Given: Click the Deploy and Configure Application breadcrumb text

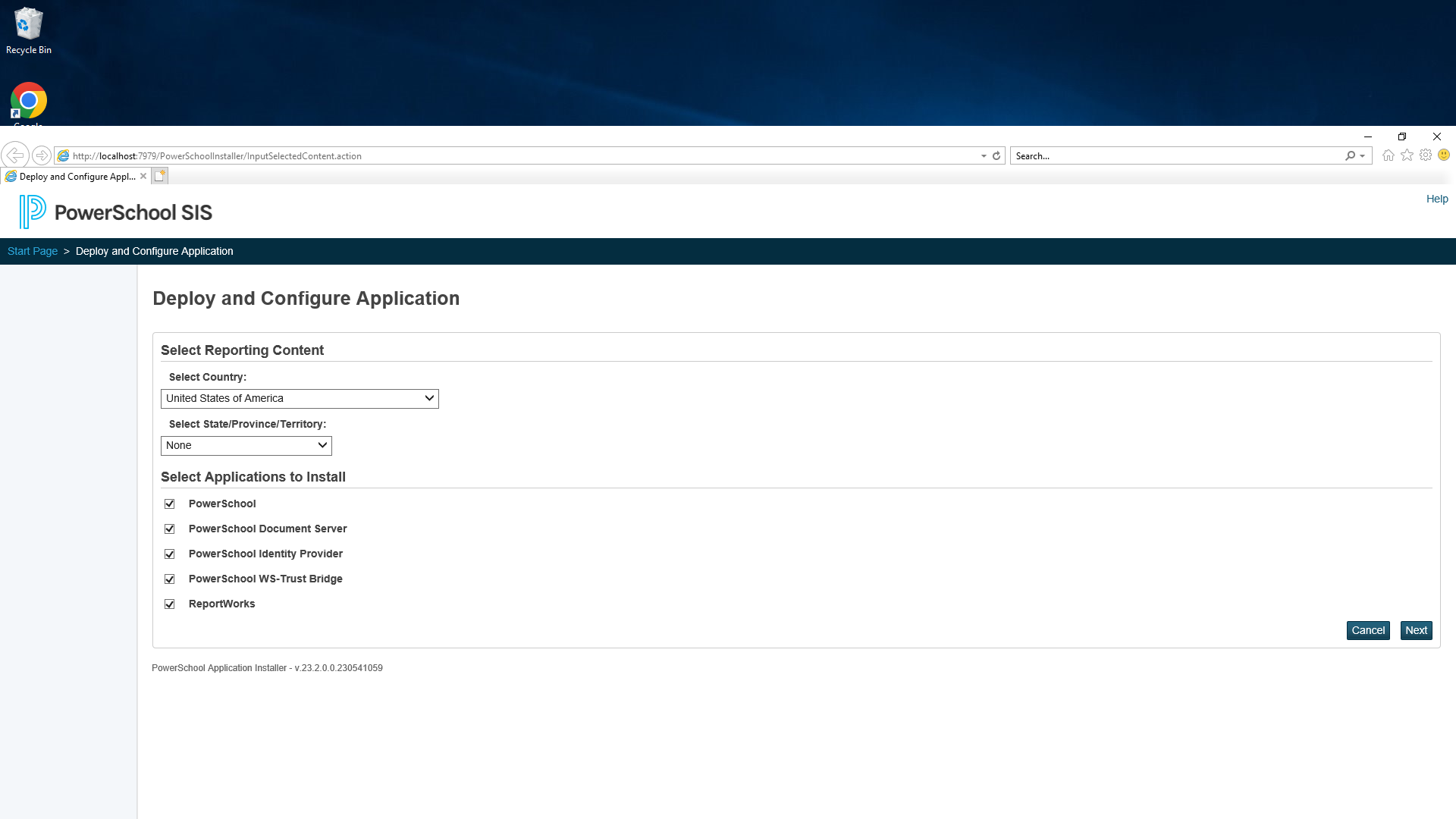Looking at the screenshot, I should tap(155, 251).
